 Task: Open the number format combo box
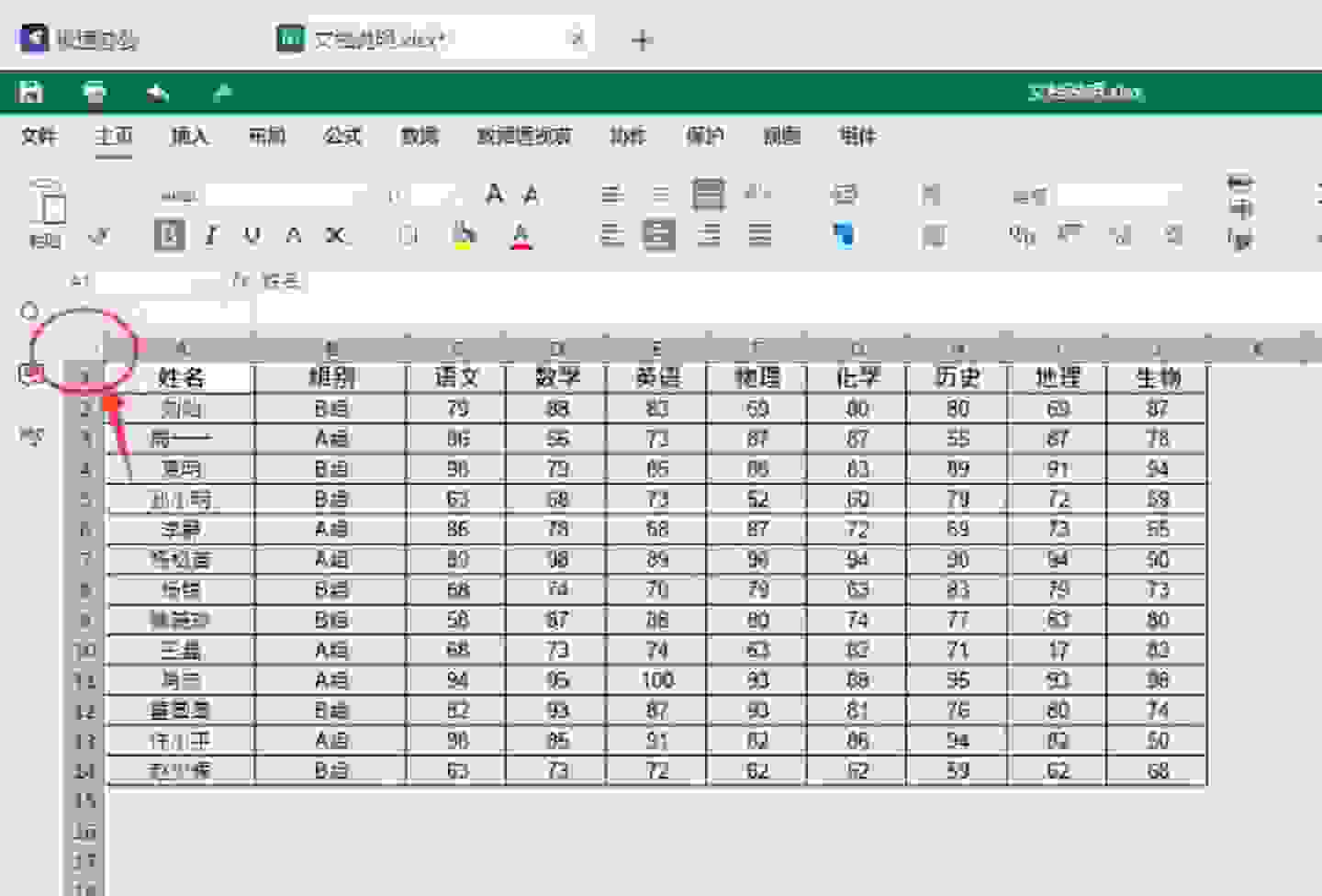coord(1095,195)
